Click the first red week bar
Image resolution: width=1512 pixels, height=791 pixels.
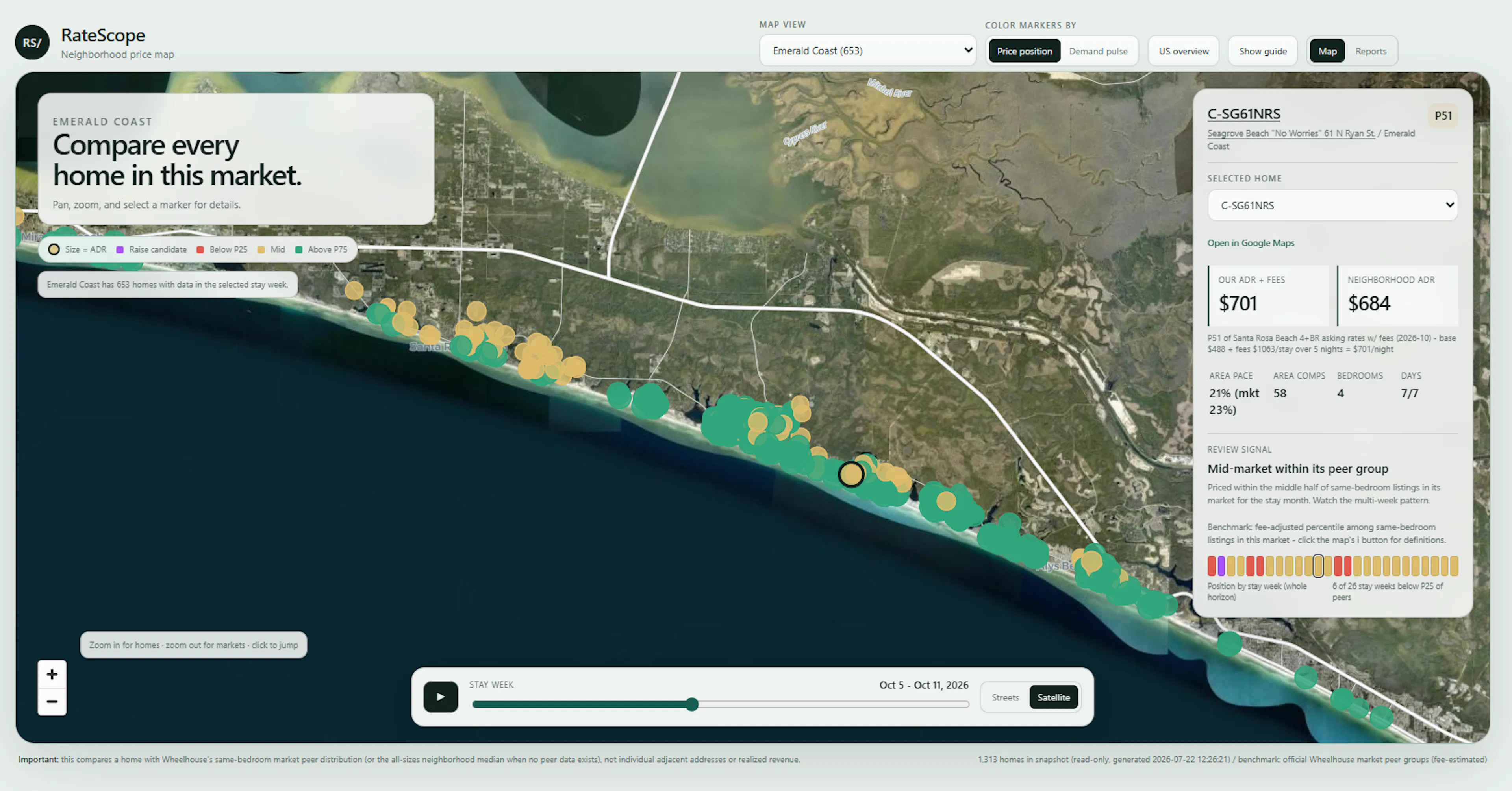pyautogui.click(x=1212, y=566)
